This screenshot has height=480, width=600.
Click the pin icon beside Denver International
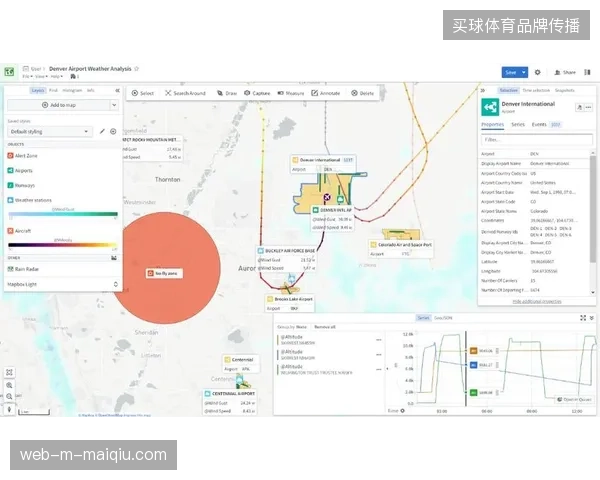coord(579,108)
